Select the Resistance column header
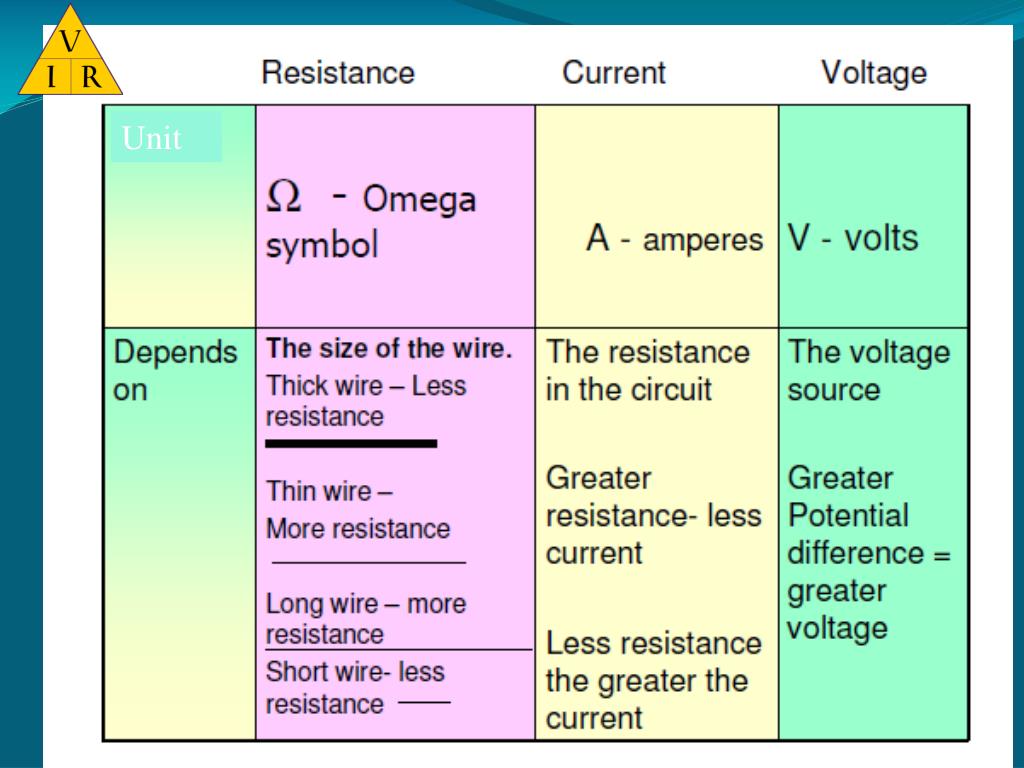Screen dimensions: 1024x768 coord(338,72)
